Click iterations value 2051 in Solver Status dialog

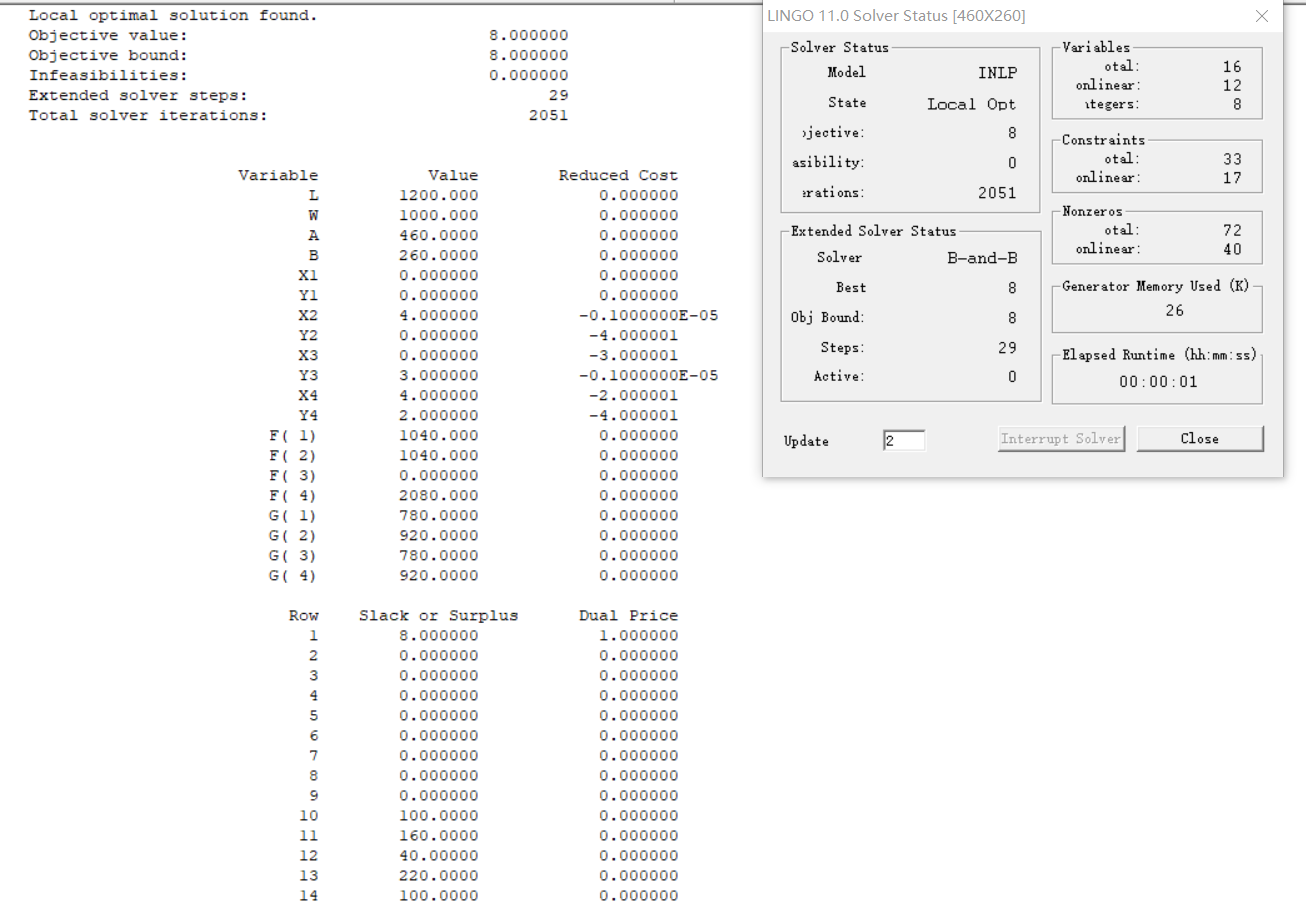pyautogui.click(x=997, y=194)
